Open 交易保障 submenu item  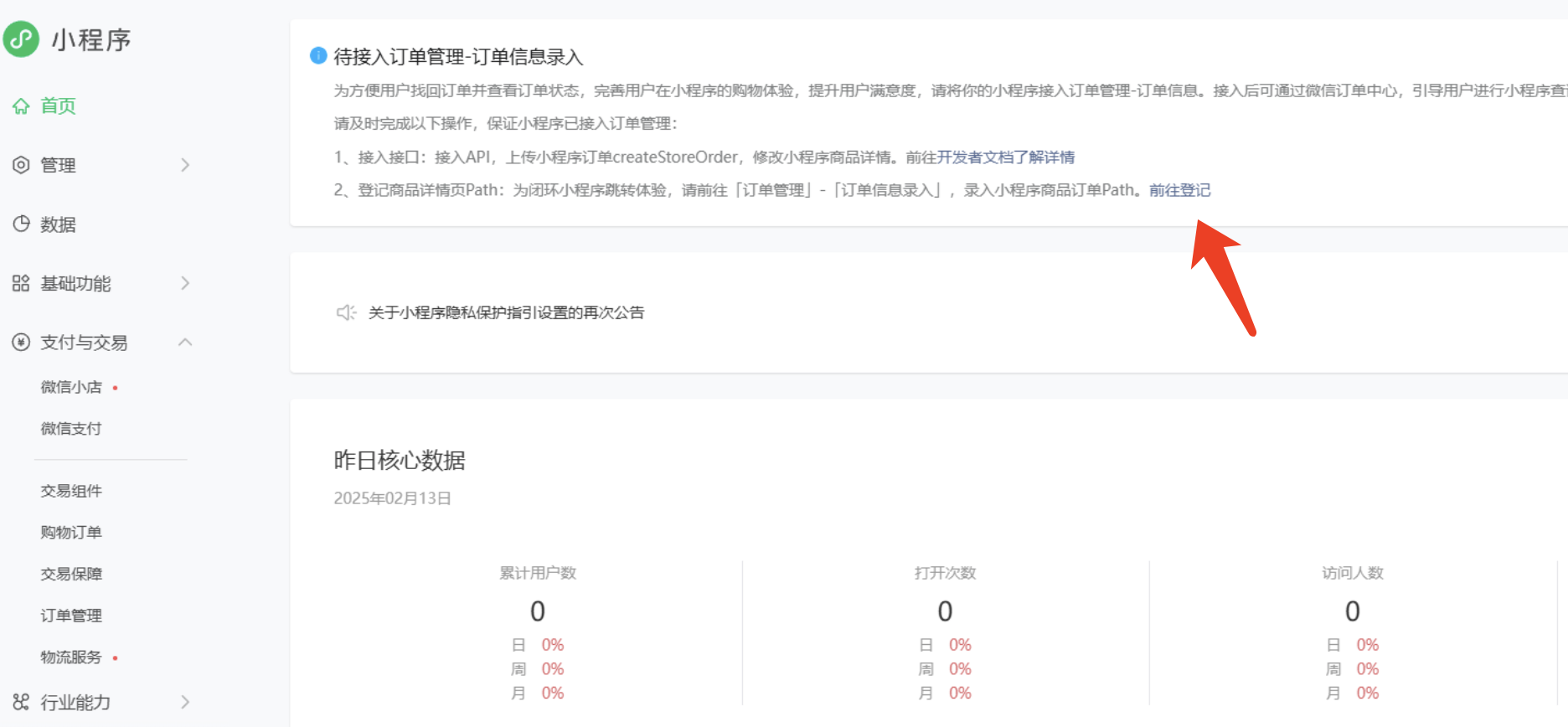[71, 574]
